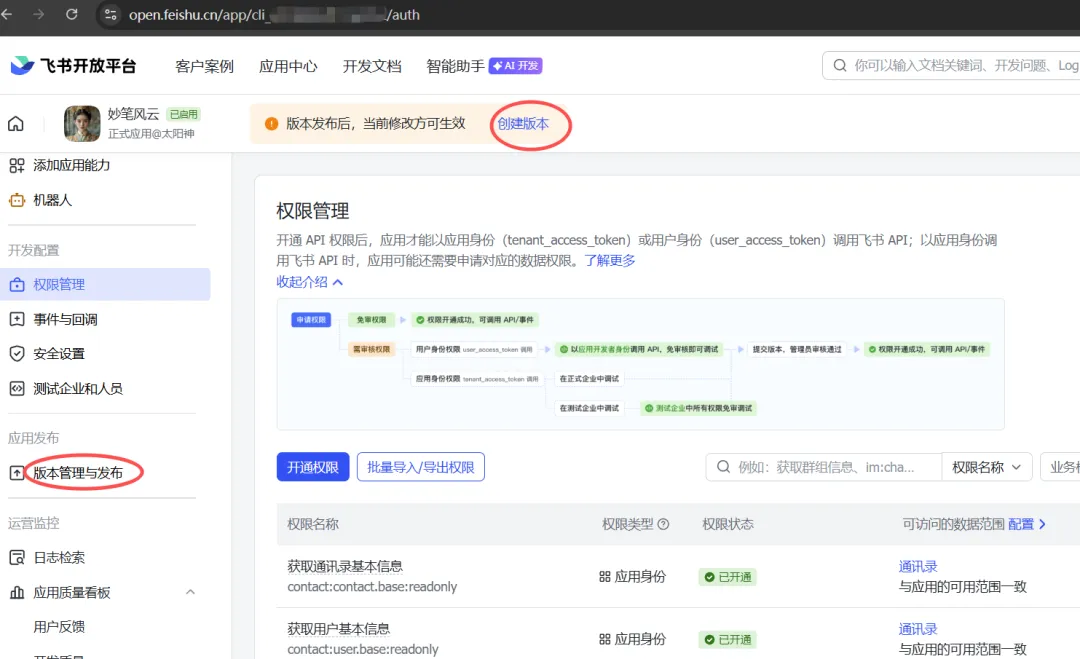Click the browser back arrow
Image resolution: width=1080 pixels, height=659 pixels.
point(7,14)
